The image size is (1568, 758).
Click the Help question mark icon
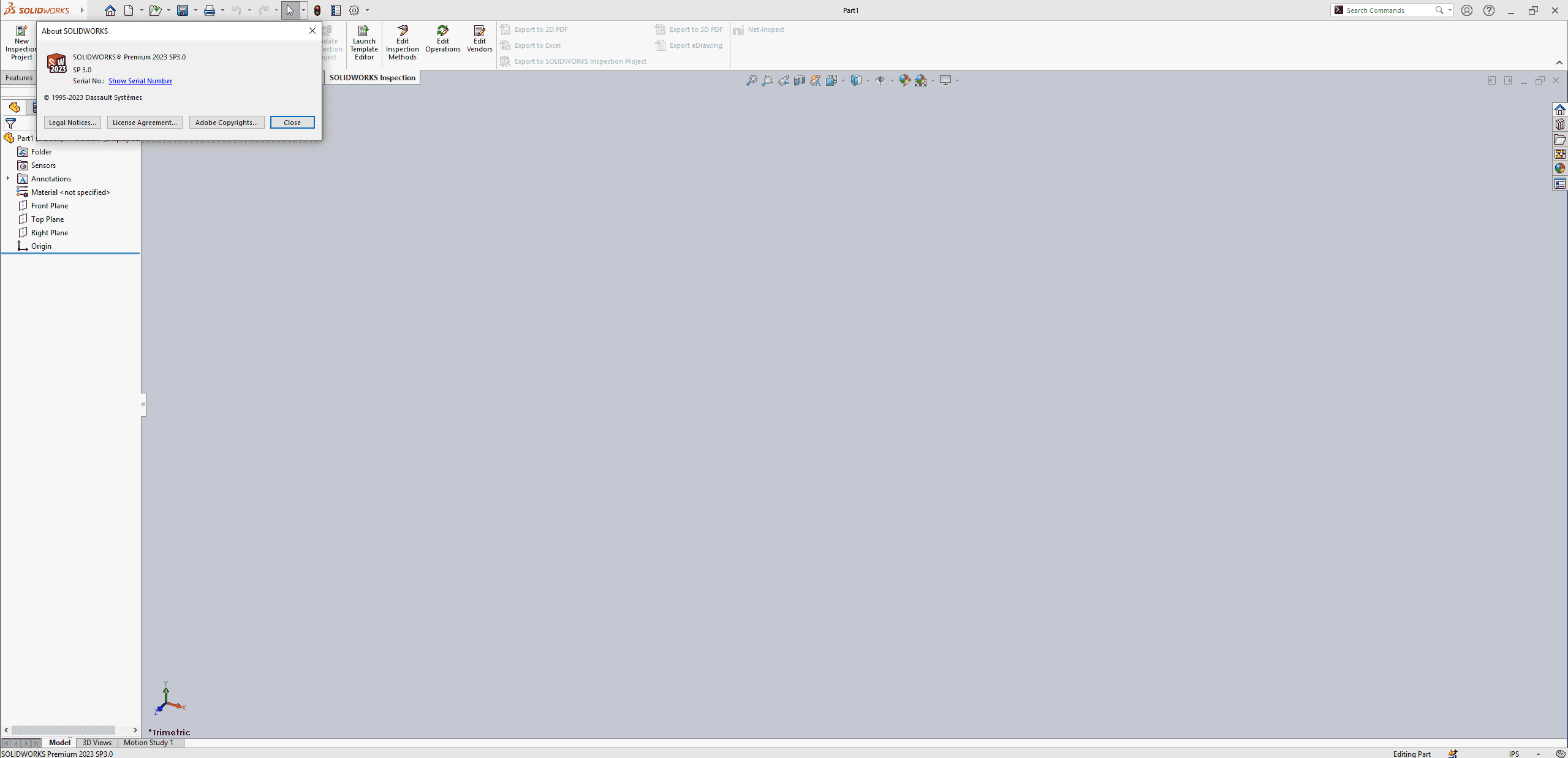tap(1489, 10)
